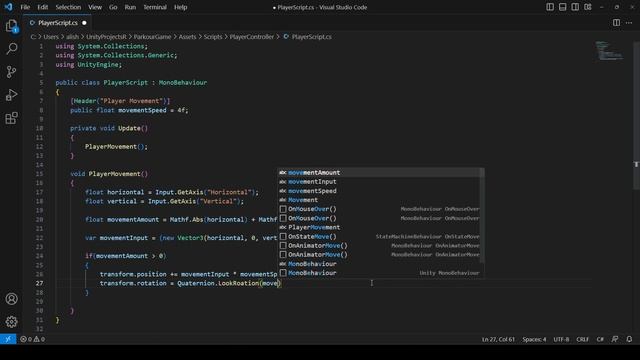Choose Unity MonoBehaviour suggestion entry
Image resolution: width=640 pixels, height=360 pixels.
tap(380, 273)
